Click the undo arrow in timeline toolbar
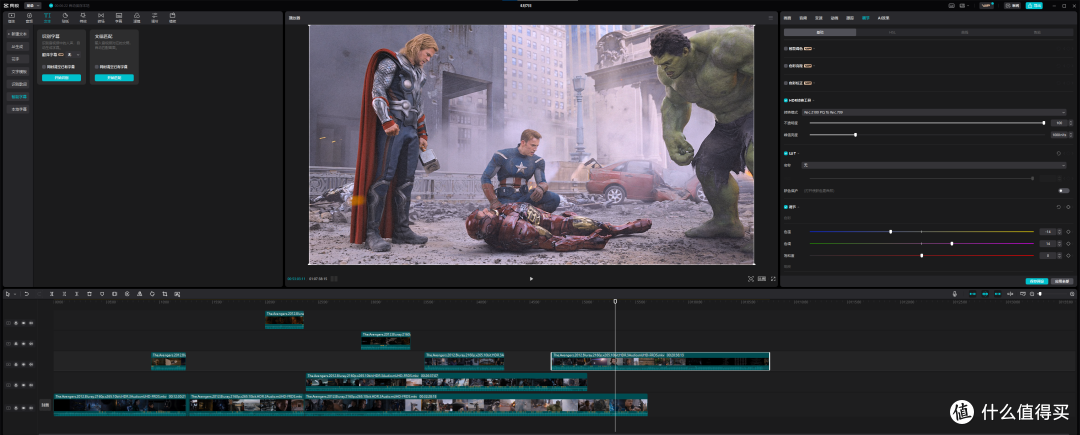This screenshot has width=1080, height=435. [26, 294]
